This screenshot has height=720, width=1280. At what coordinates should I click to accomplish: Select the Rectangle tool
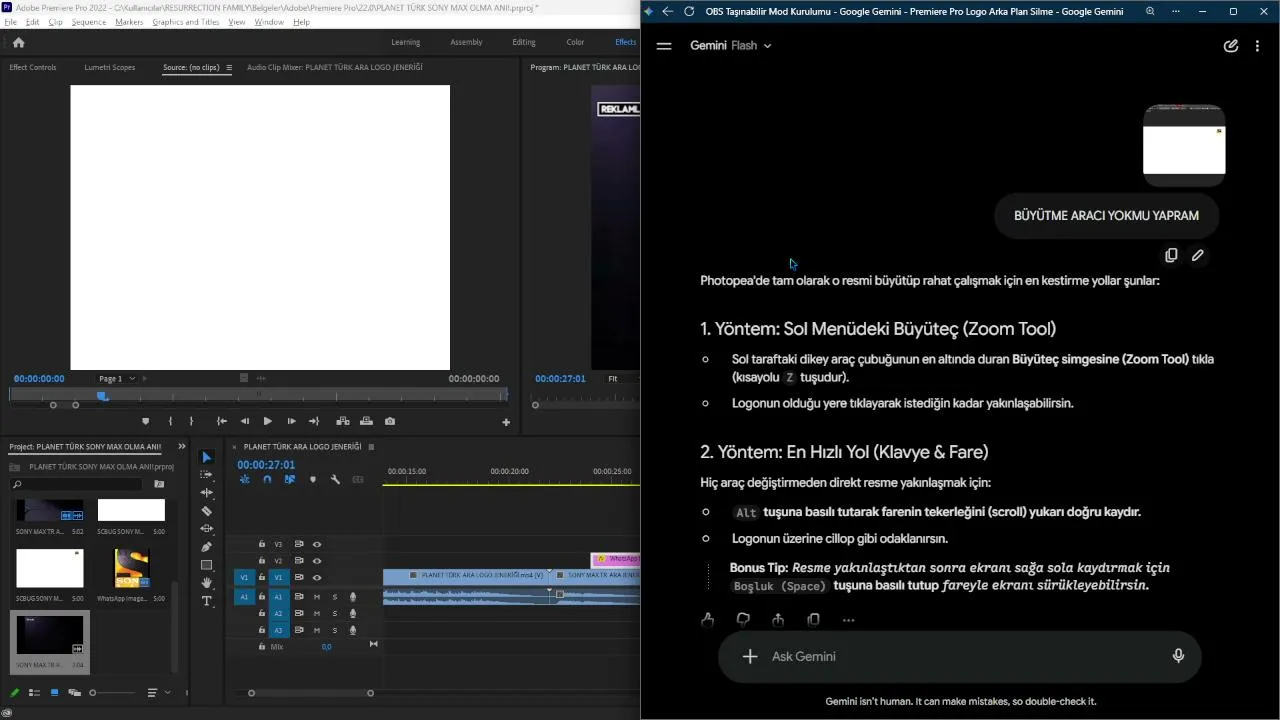[x=207, y=565]
